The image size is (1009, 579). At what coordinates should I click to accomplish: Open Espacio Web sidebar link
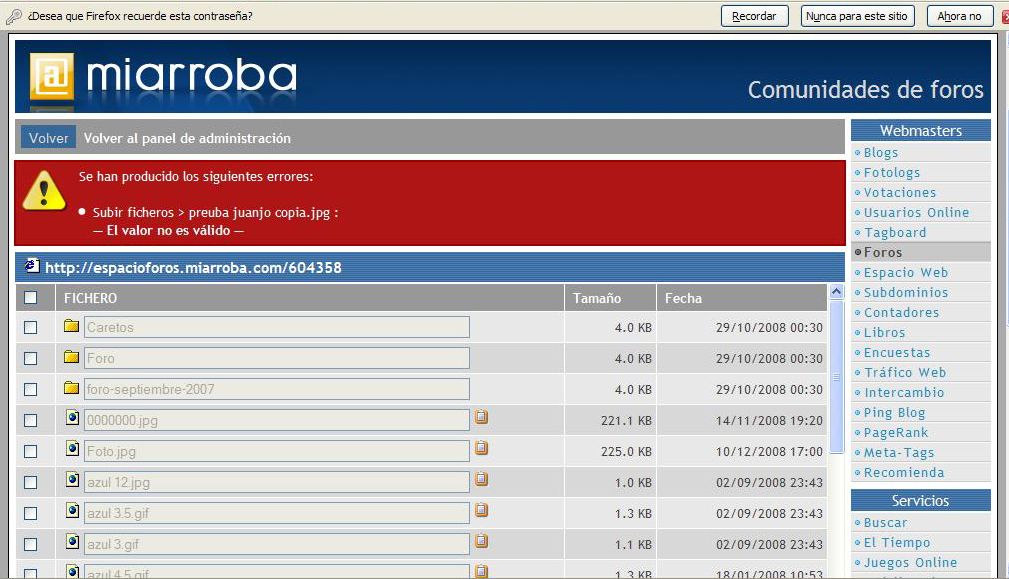(x=906, y=272)
